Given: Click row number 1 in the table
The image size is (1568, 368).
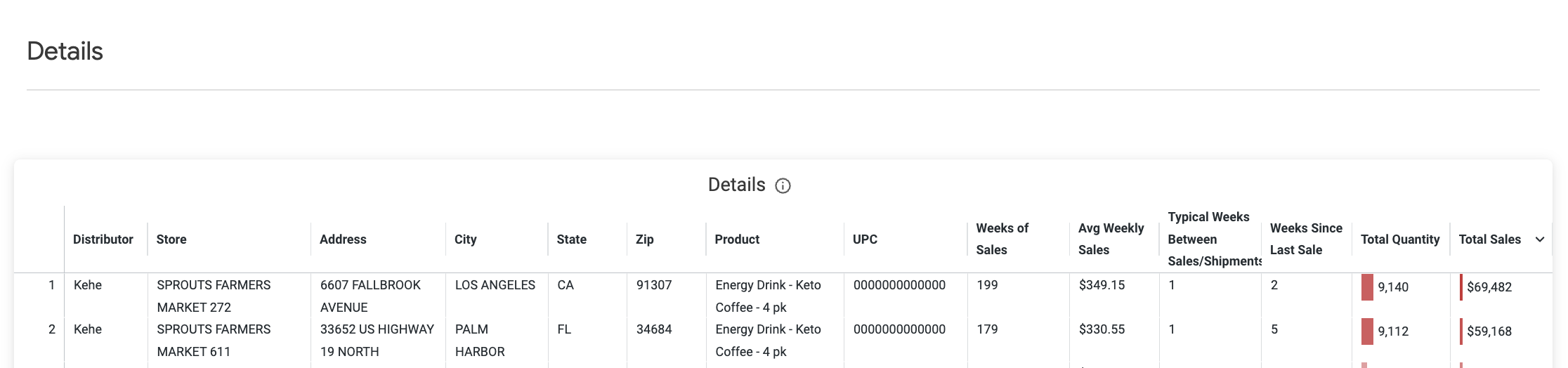Looking at the screenshot, I should point(51,285).
